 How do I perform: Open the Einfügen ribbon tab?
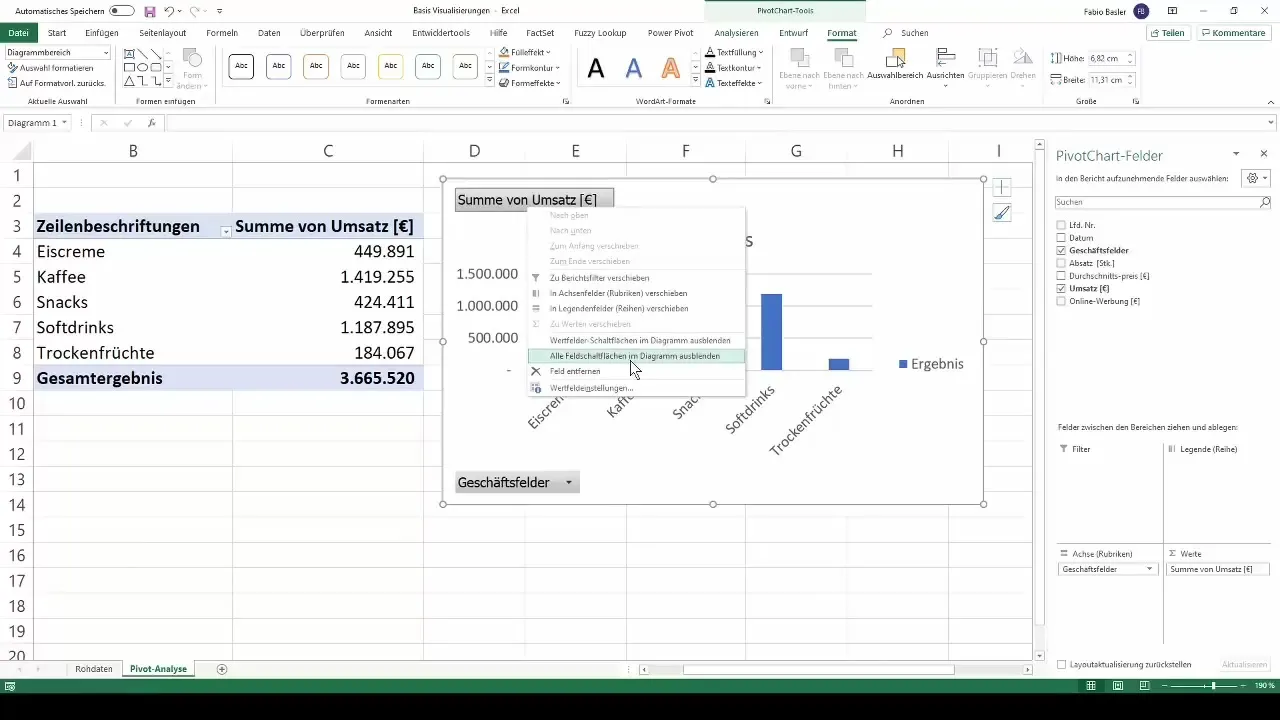point(102,33)
